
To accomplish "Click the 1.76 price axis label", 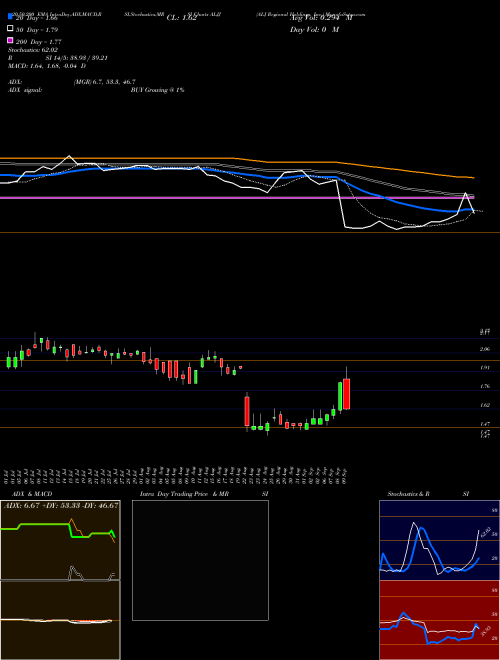I will (485, 386).
